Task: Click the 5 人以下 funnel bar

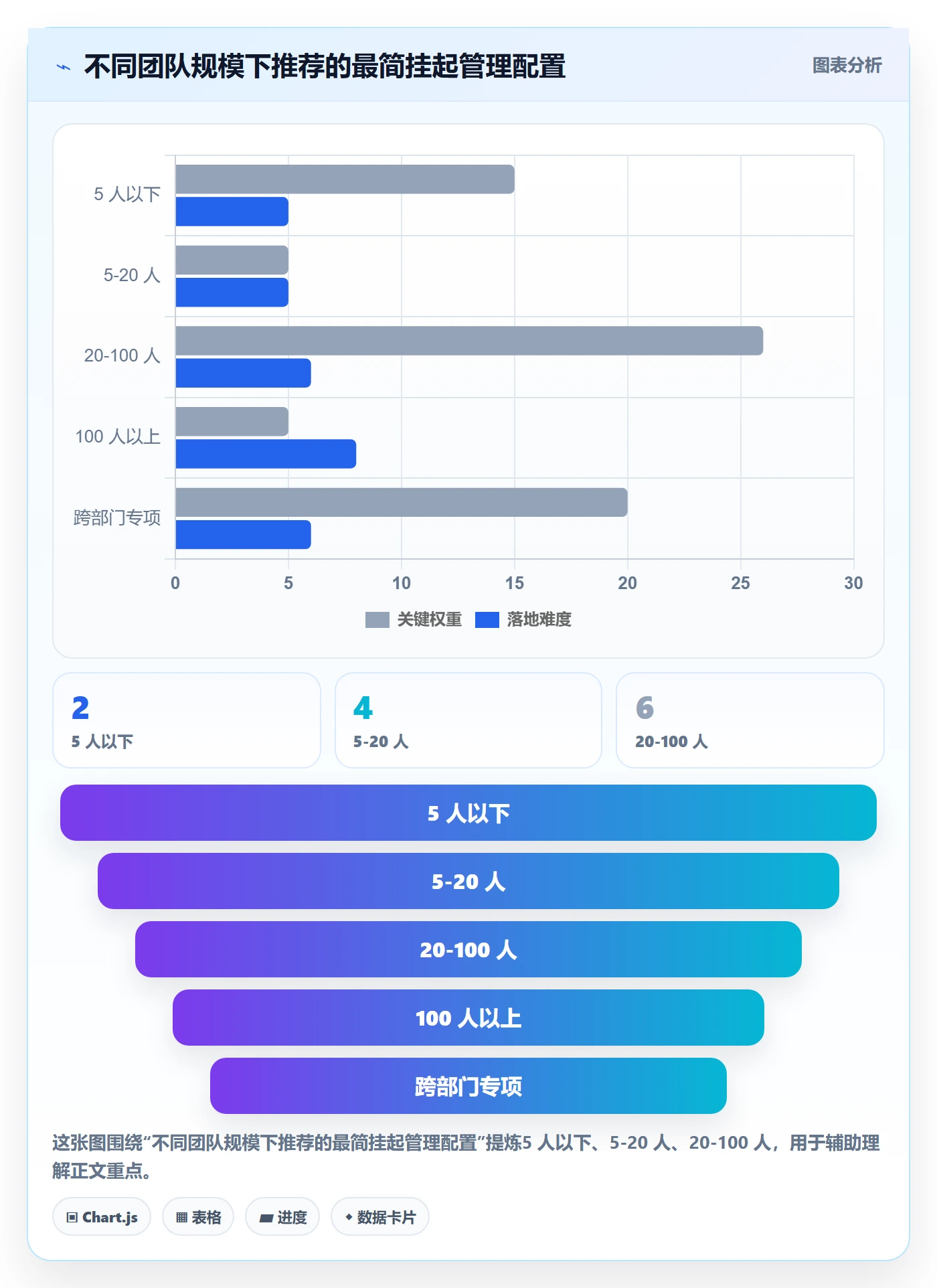Action: (x=468, y=813)
